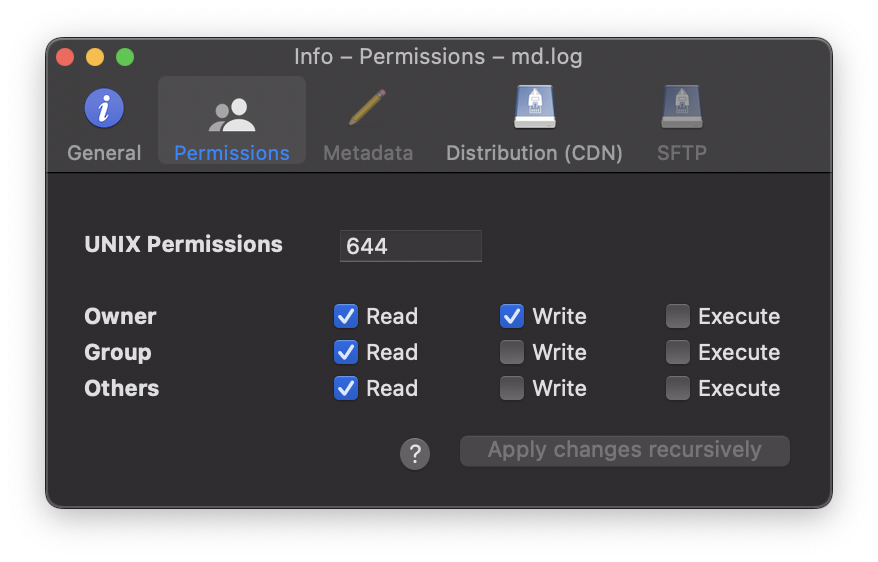Viewport: 878px width, 562px height.
Task: Uncheck Group Read permission
Action: 346,352
